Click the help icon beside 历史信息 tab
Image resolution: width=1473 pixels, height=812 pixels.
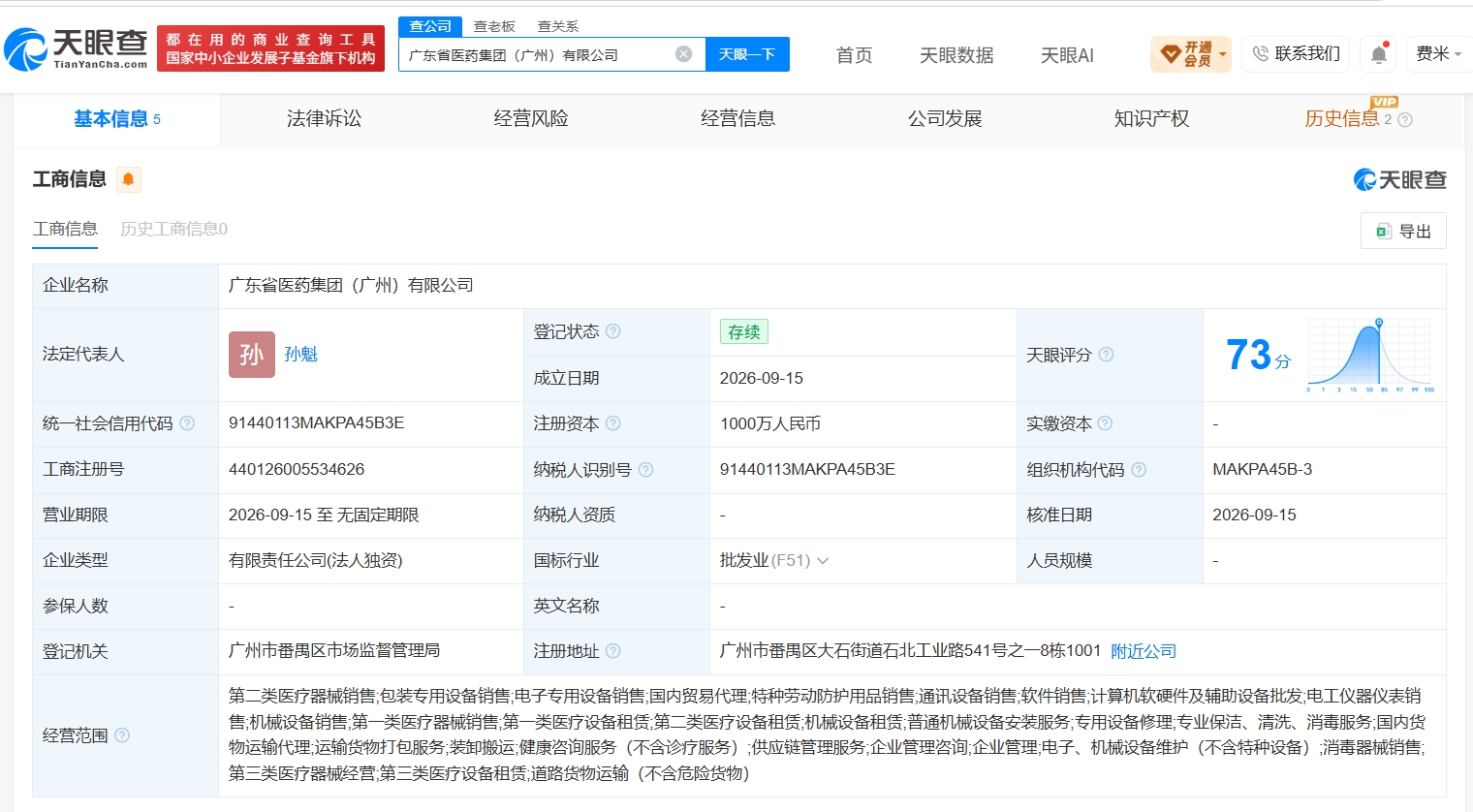[x=1405, y=120]
